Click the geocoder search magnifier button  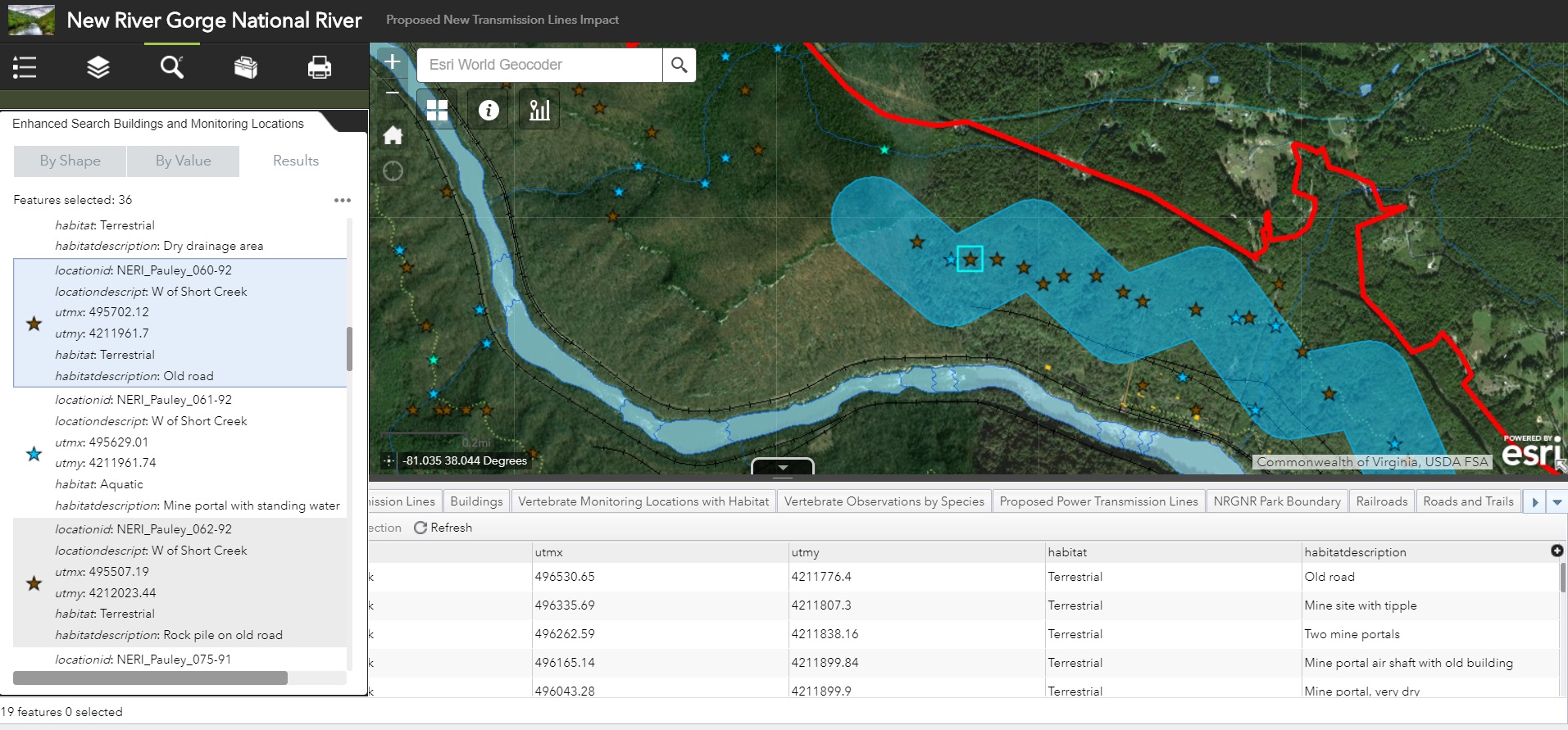[679, 65]
